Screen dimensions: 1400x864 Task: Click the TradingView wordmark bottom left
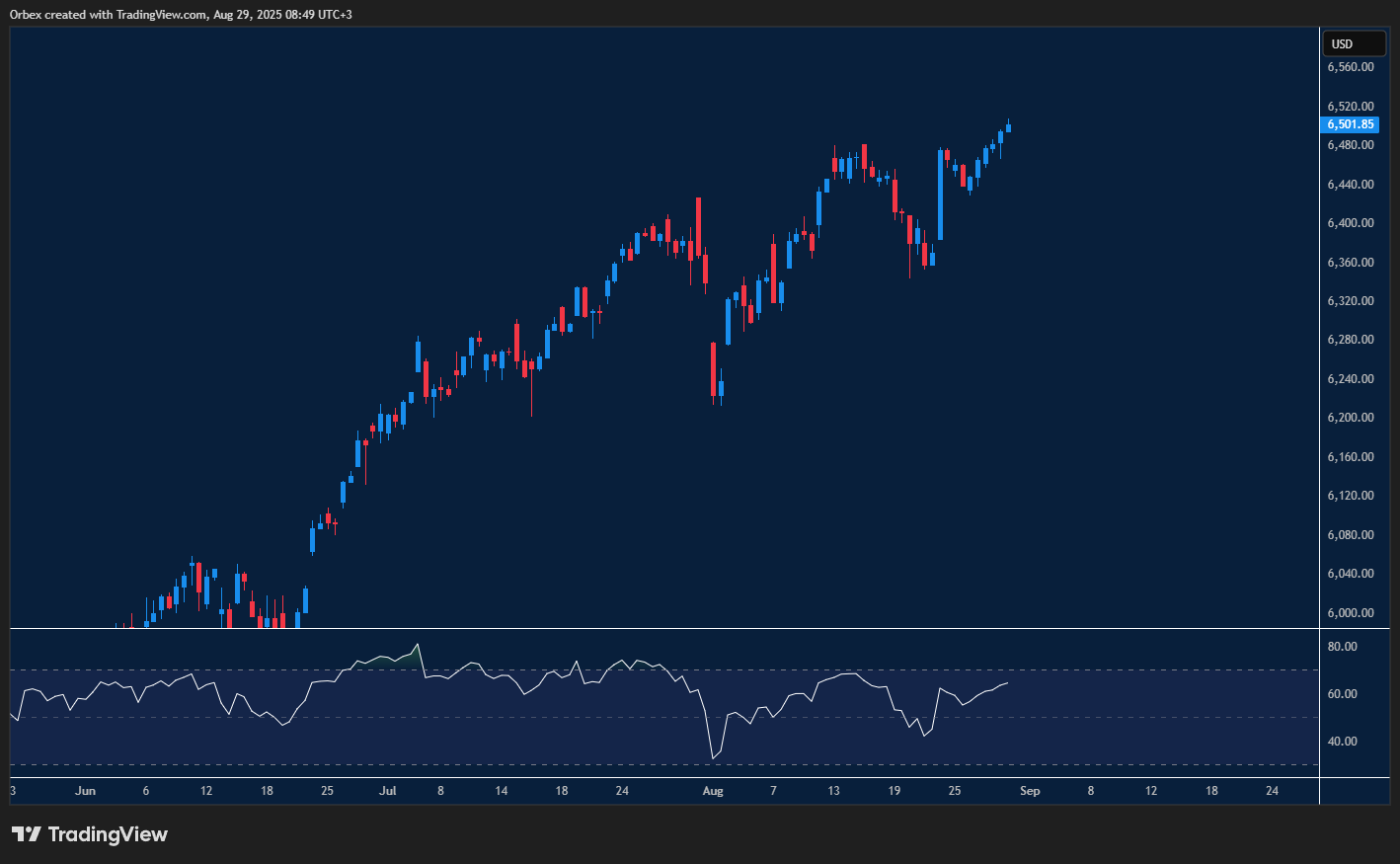pyautogui.click(x=109, y=834)
